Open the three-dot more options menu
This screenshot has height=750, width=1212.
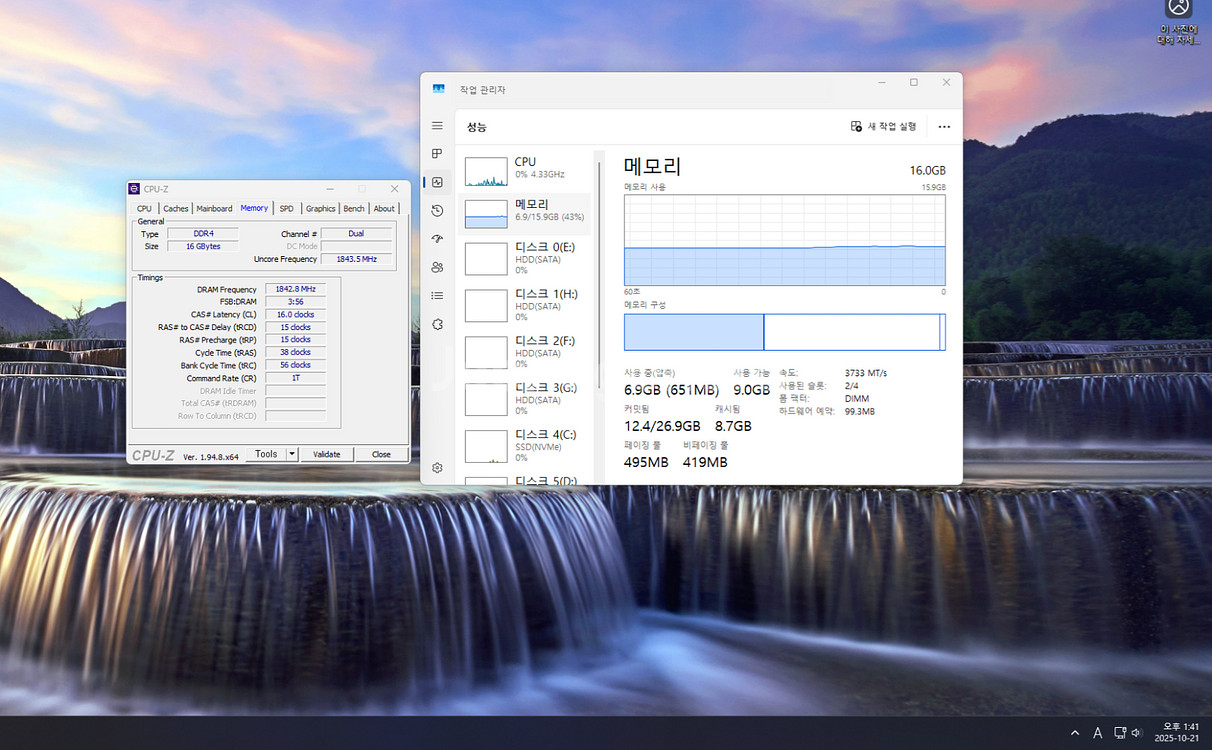944,127
